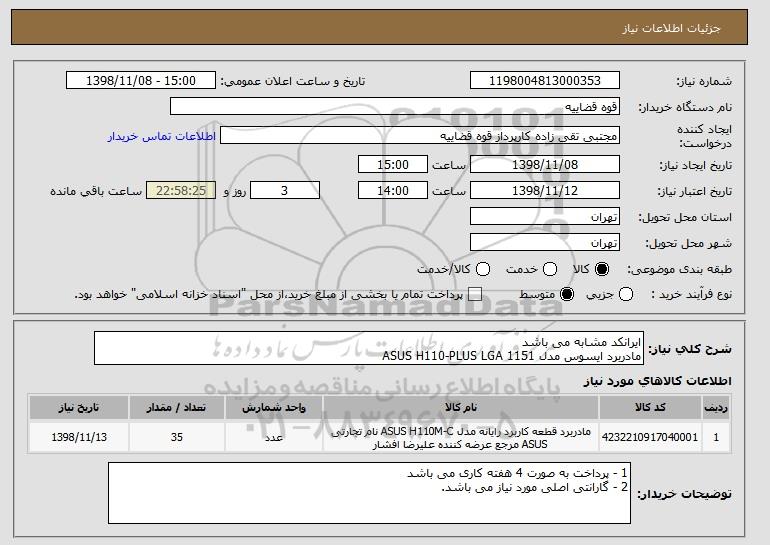
Task: Click the نام کالا column header
Action: click(x=461, y=408)
